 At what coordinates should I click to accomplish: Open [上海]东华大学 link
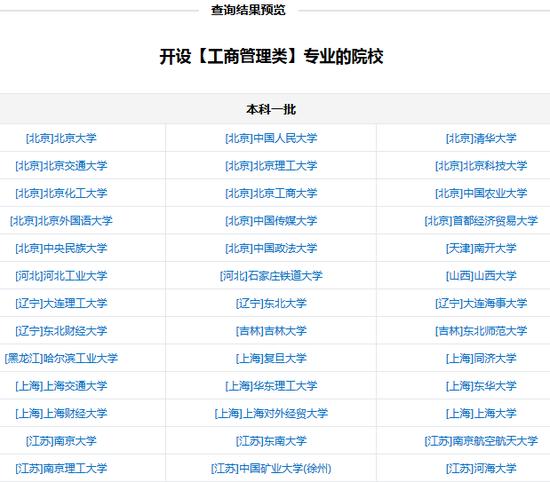[x=481, y=386]
